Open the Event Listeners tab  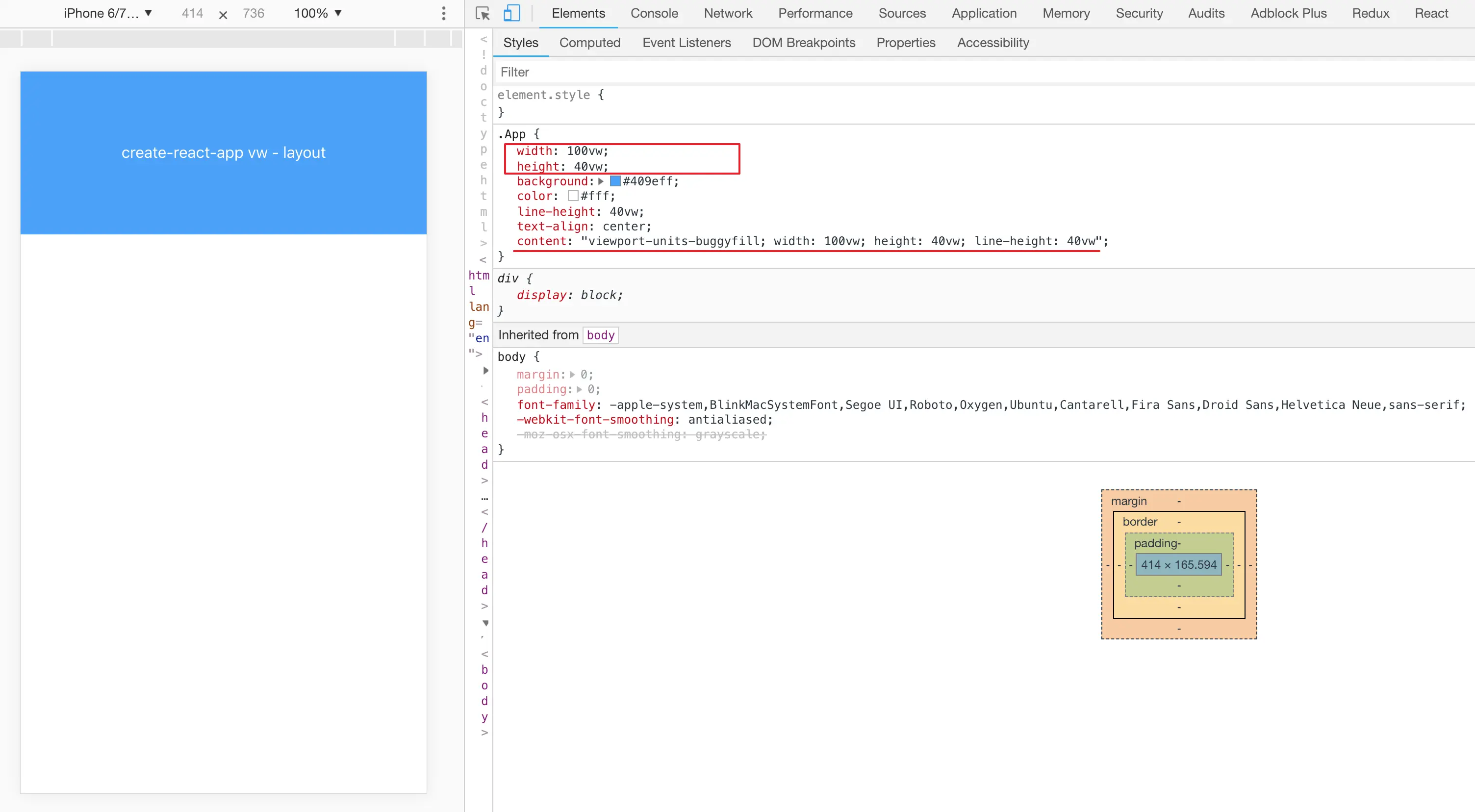pyautogui.click(x=686, y=42)
